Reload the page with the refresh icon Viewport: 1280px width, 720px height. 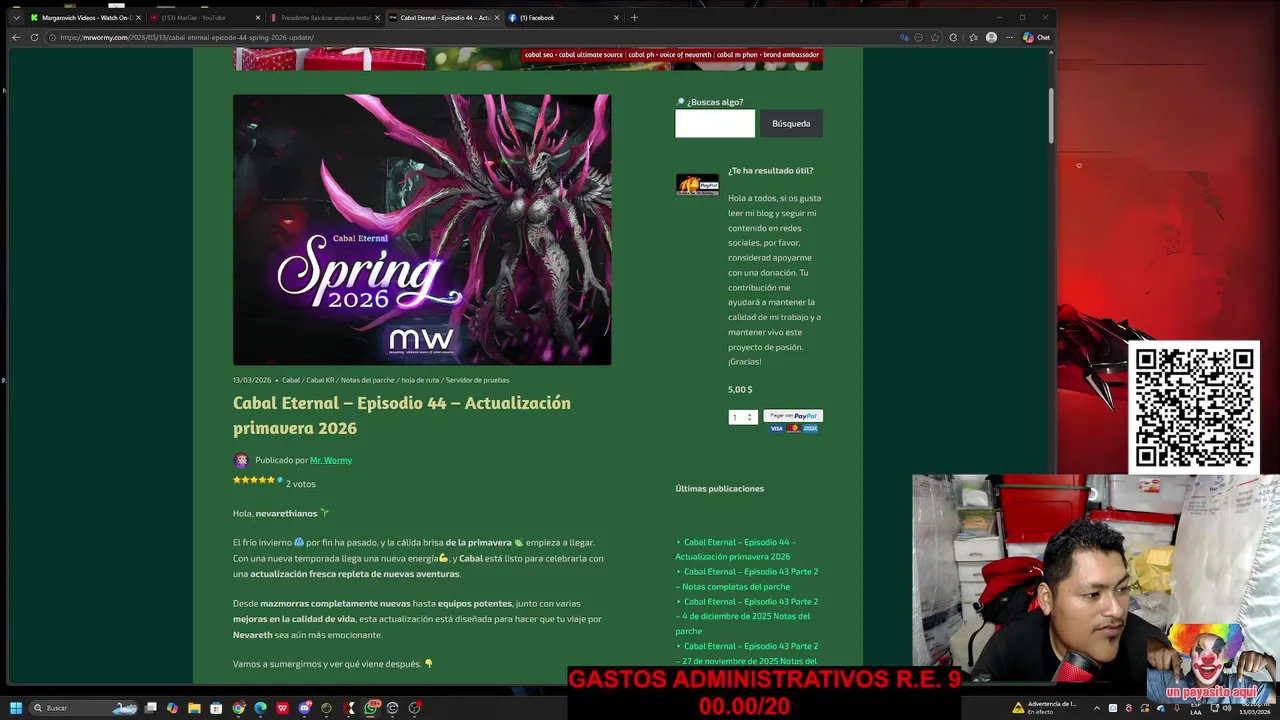pos(34,37)
